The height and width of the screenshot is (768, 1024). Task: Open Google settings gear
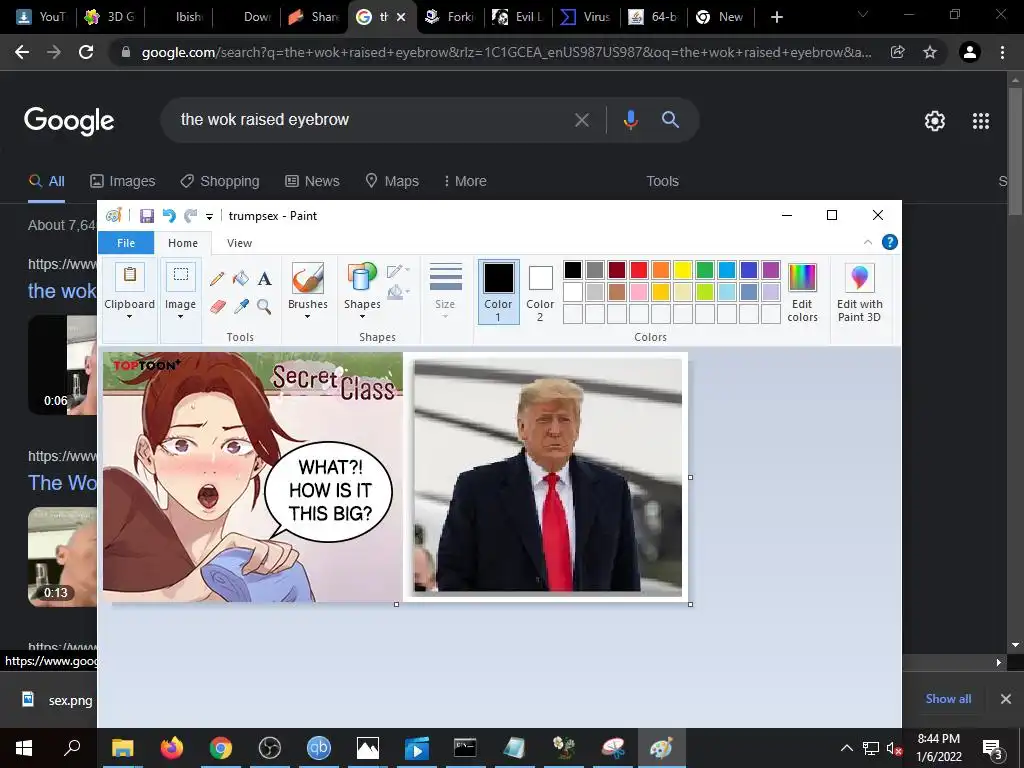(x=935, y=121)
